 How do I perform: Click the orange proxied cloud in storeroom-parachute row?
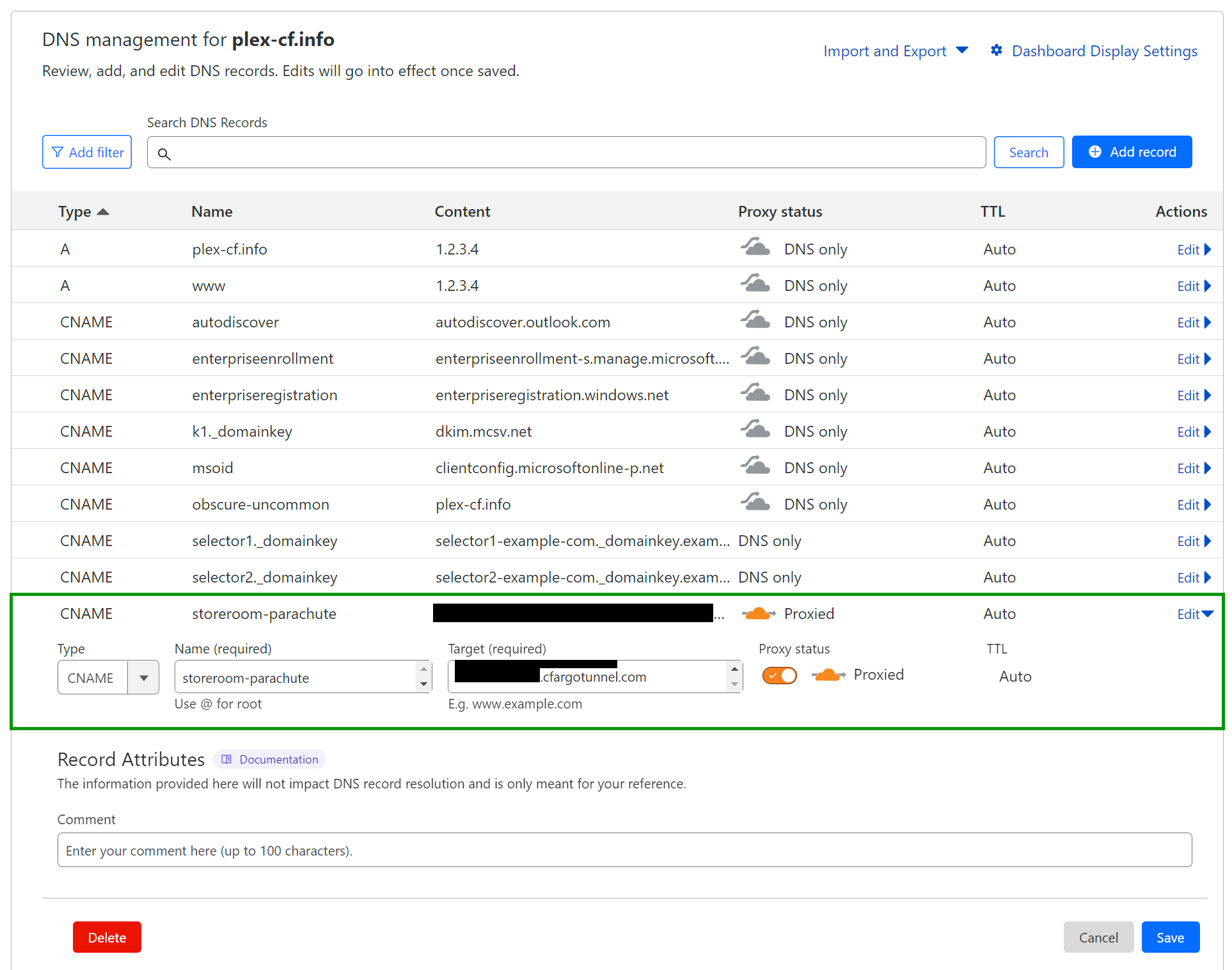758,614
